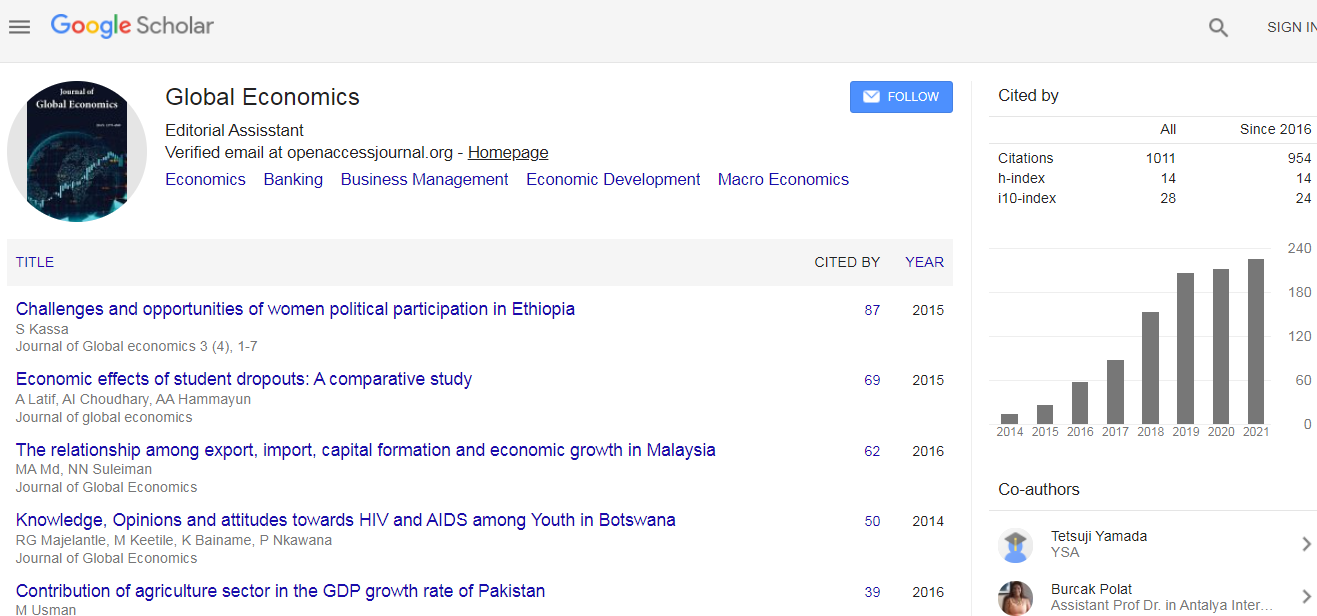The height and width of the screenshot is (616, 1317).
Task: Click the h-index label in the stats table
Action: (1021, 178)
